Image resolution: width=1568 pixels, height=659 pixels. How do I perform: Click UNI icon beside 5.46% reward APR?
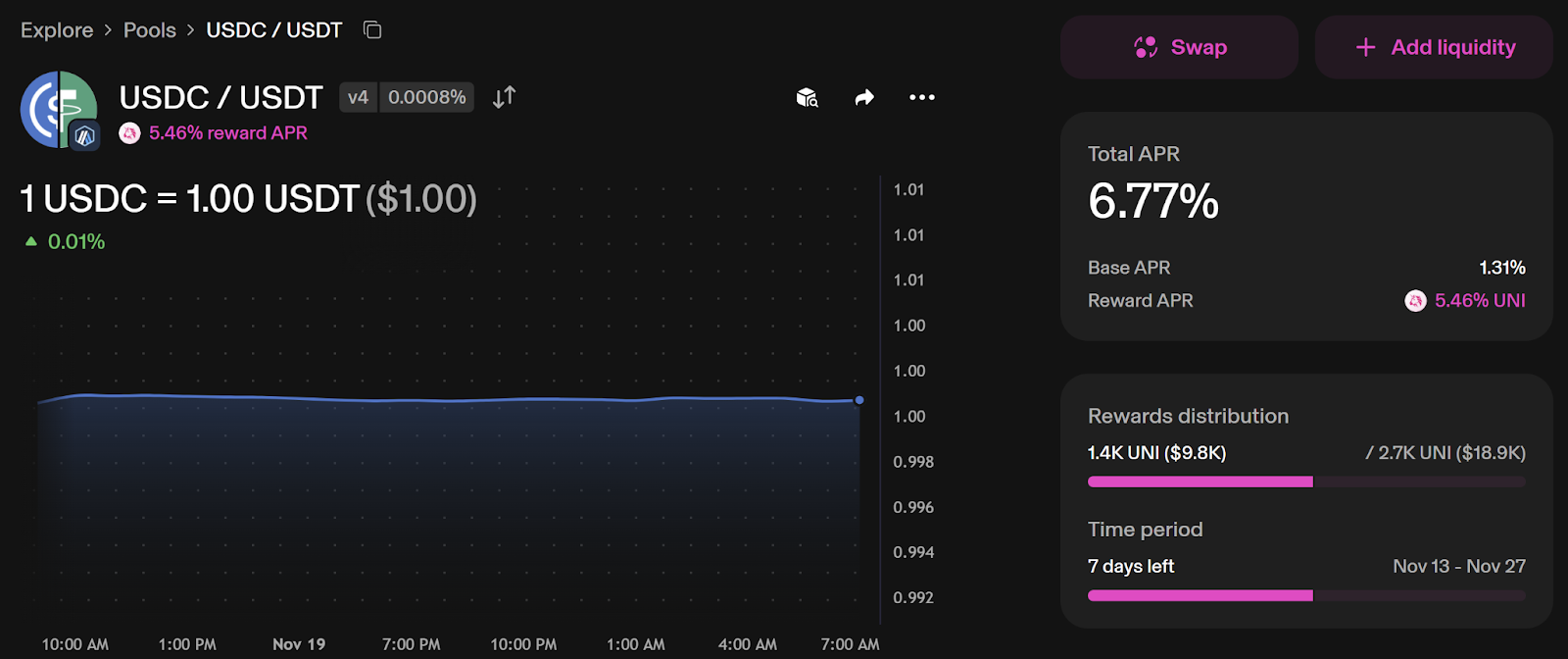[129, 133]
